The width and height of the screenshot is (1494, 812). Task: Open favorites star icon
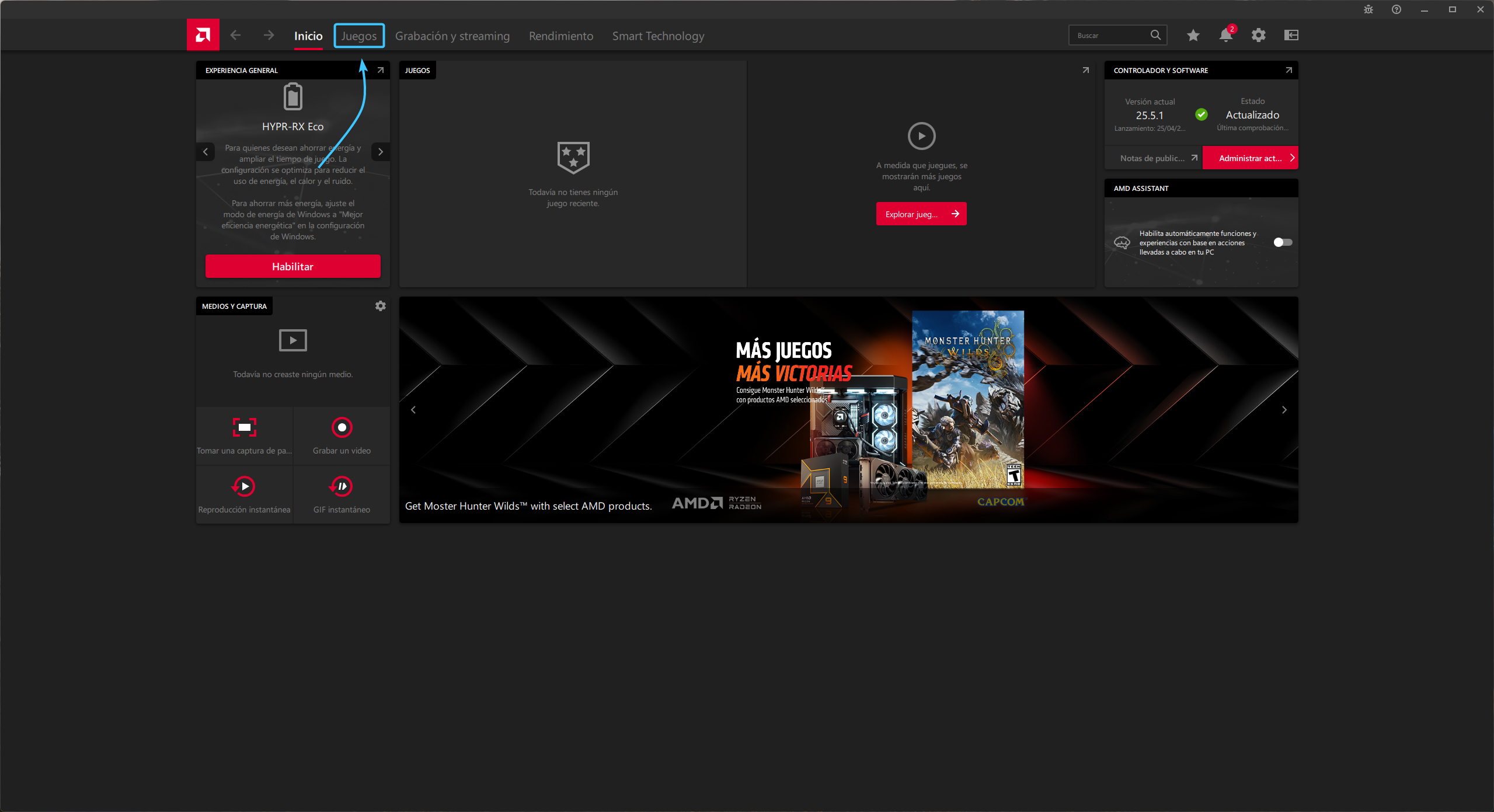(1193, 35)
